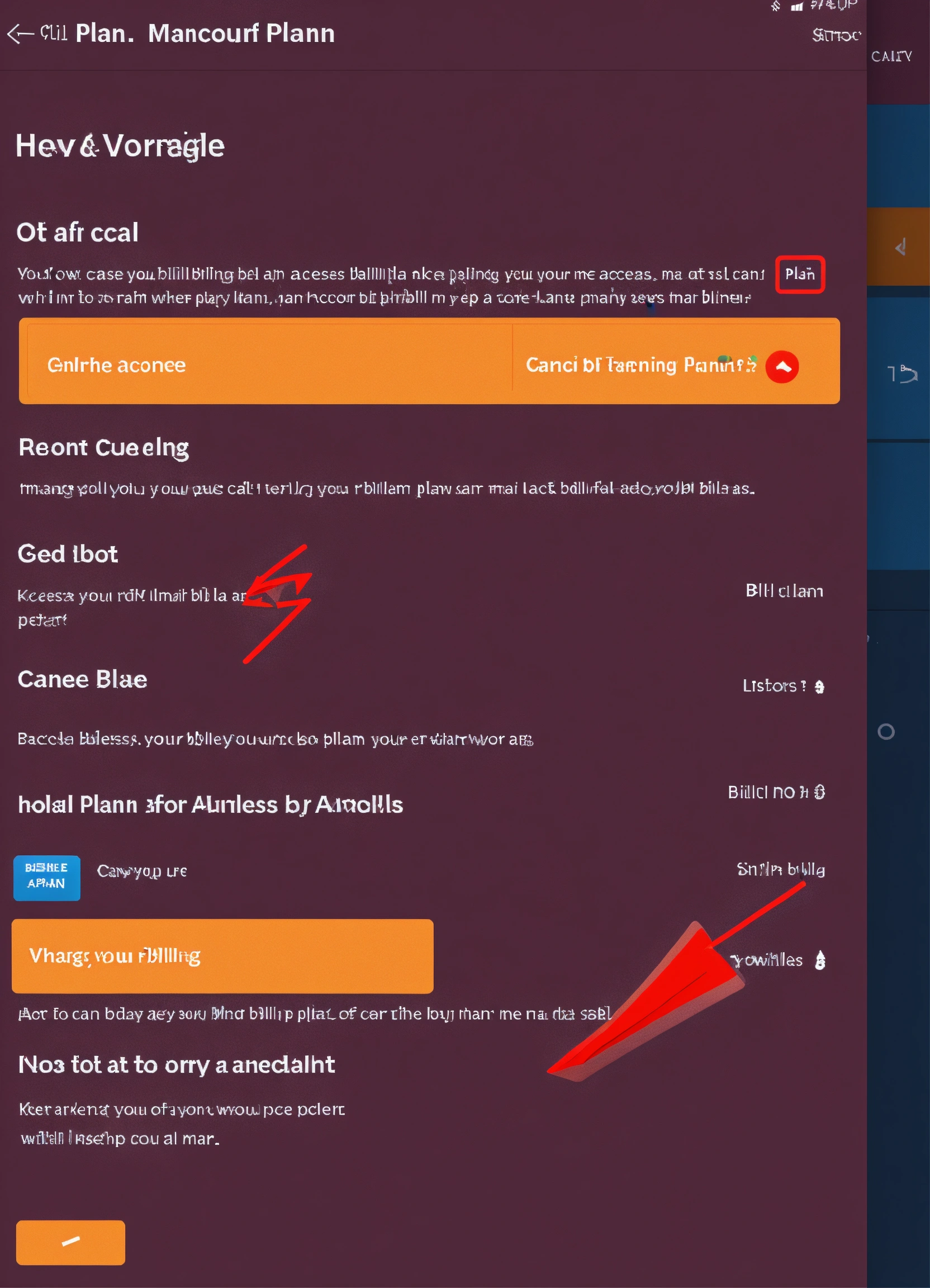
Task: Click the signal strength status icon
Action: 797,6
